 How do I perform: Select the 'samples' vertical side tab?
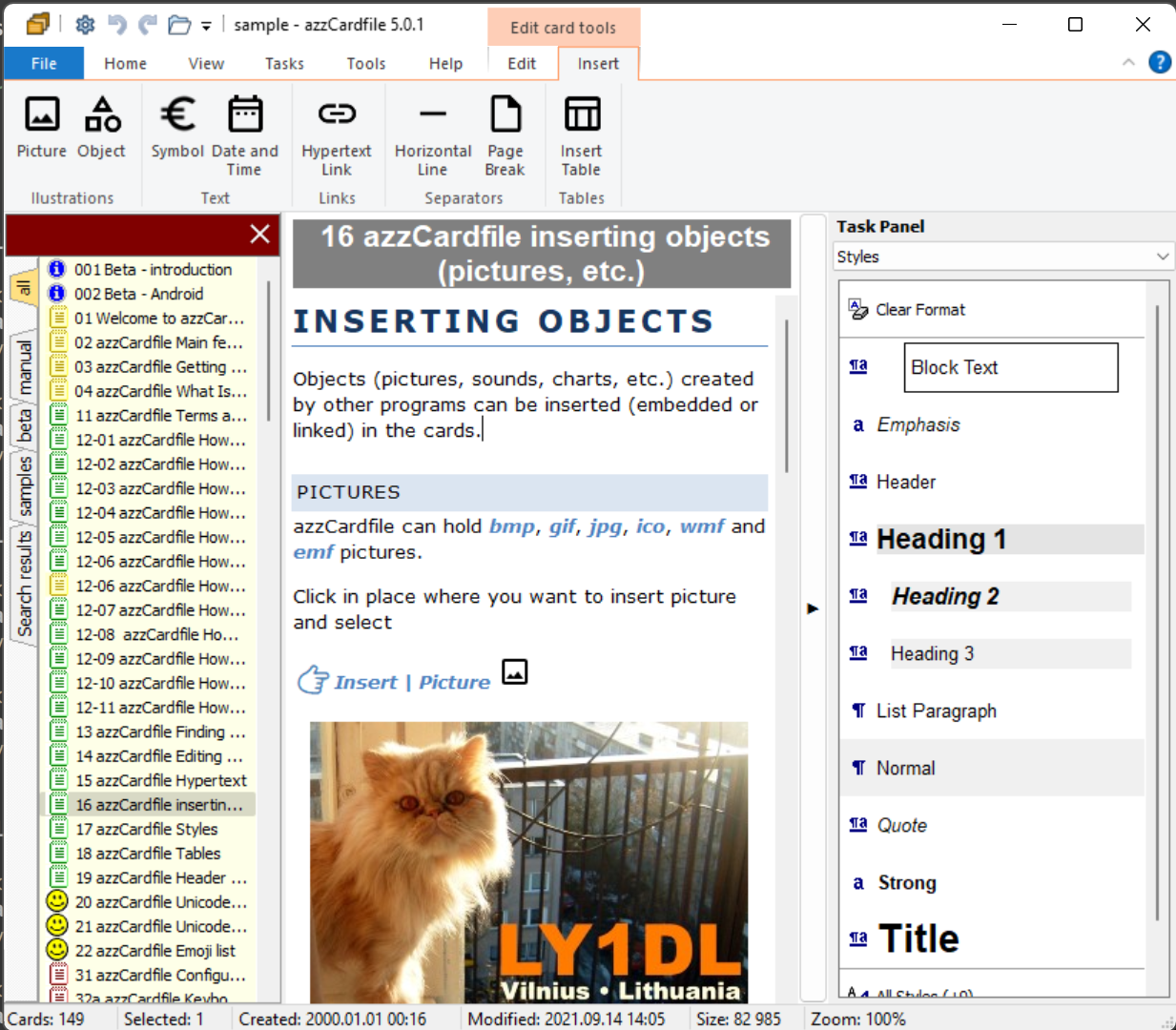pyautogui.click(x=24, y=486)
